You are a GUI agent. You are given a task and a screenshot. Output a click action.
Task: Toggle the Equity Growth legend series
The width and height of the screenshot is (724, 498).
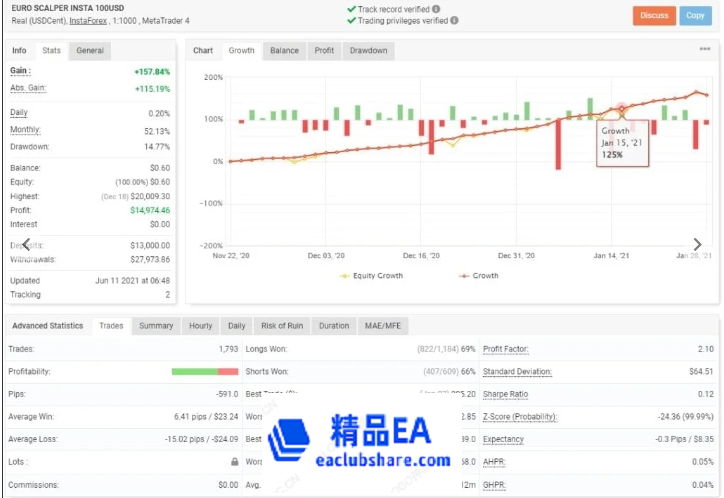(x=371, y=276)
